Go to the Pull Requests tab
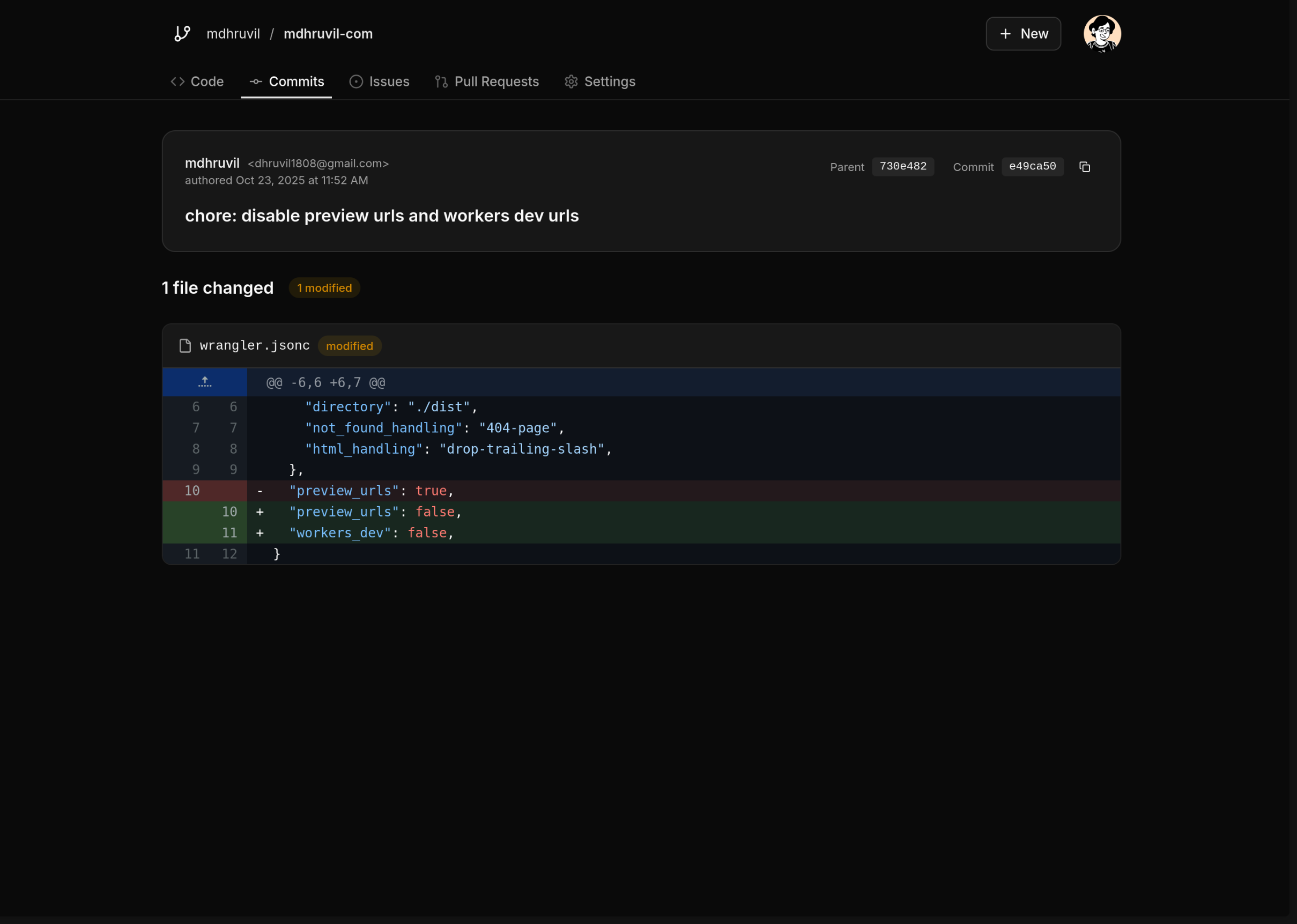1297x924 pixels. point(486,82)
